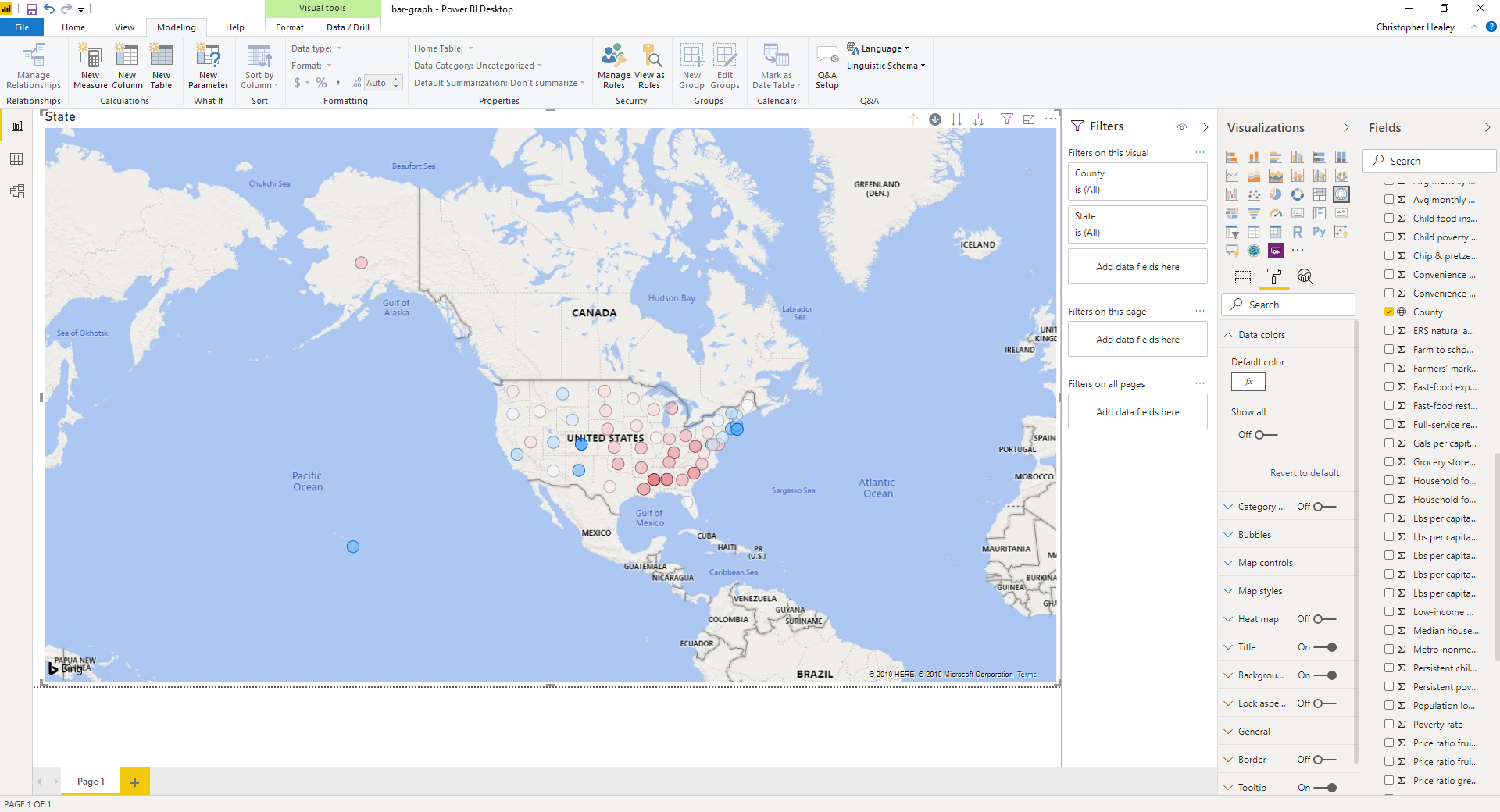Click the map's Terms link

(x=1027, y=675)
